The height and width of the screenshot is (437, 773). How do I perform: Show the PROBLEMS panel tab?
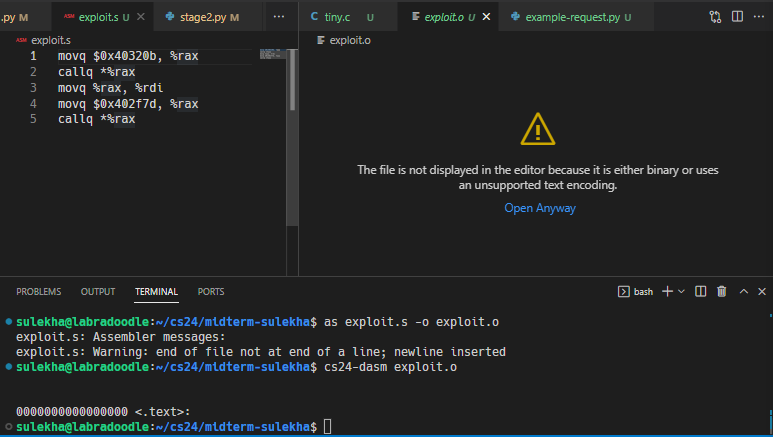pyautogui.click(x=38, y=291)
